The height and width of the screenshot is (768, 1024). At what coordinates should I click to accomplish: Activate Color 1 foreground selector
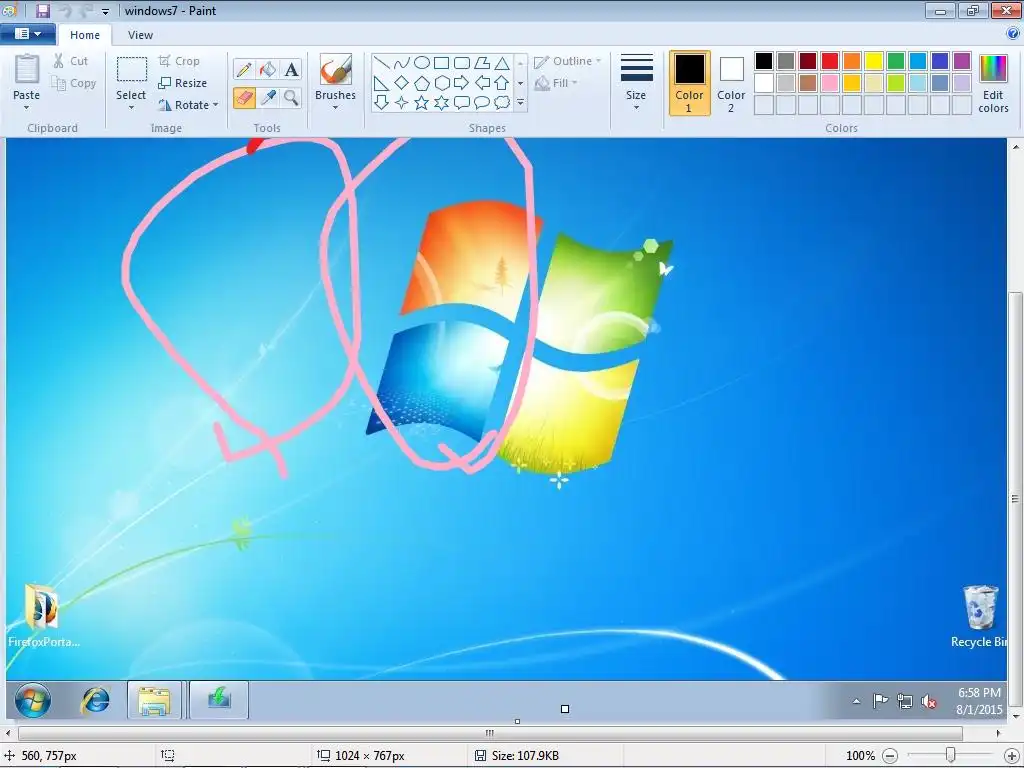coord(690,83)
